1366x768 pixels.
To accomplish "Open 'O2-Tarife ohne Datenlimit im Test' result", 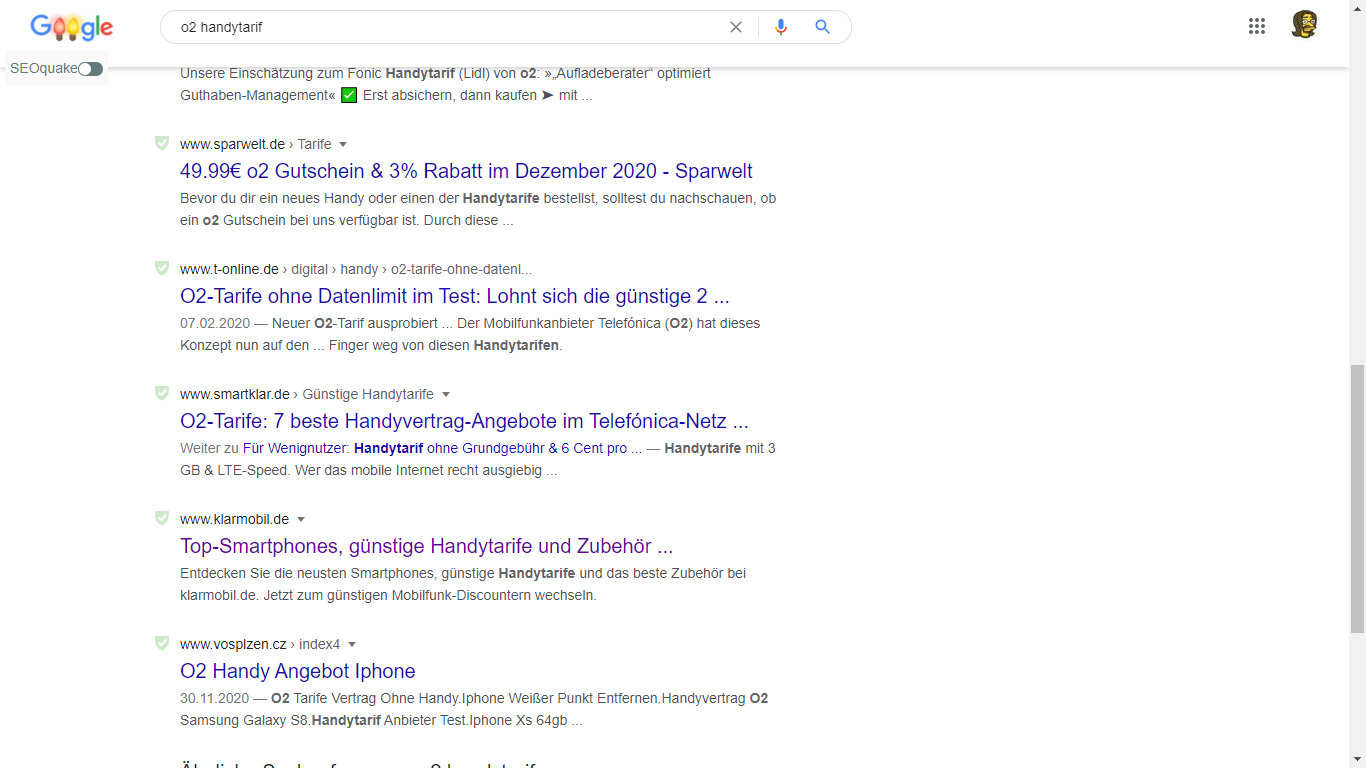I will (x=455, y=296).
